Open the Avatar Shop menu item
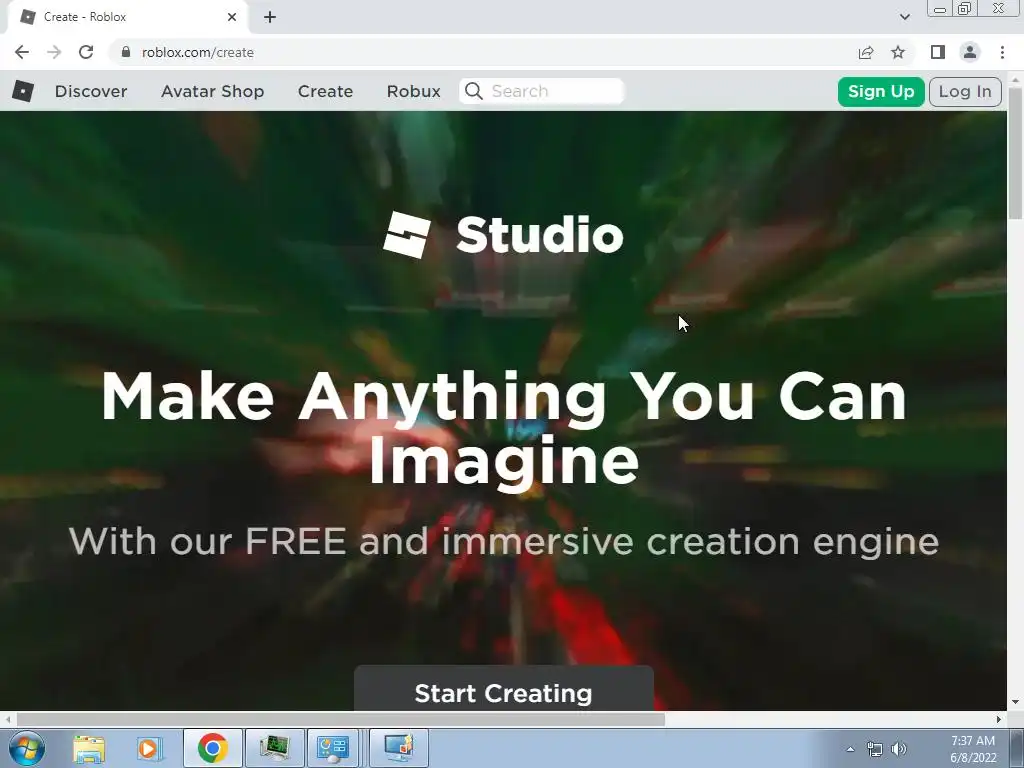 point(212,91)
